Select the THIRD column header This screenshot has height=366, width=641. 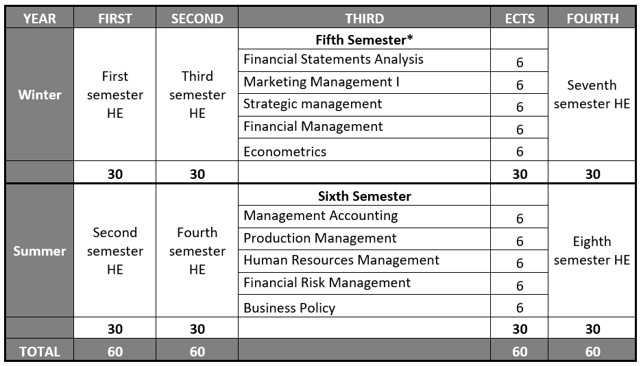point(364,18)
